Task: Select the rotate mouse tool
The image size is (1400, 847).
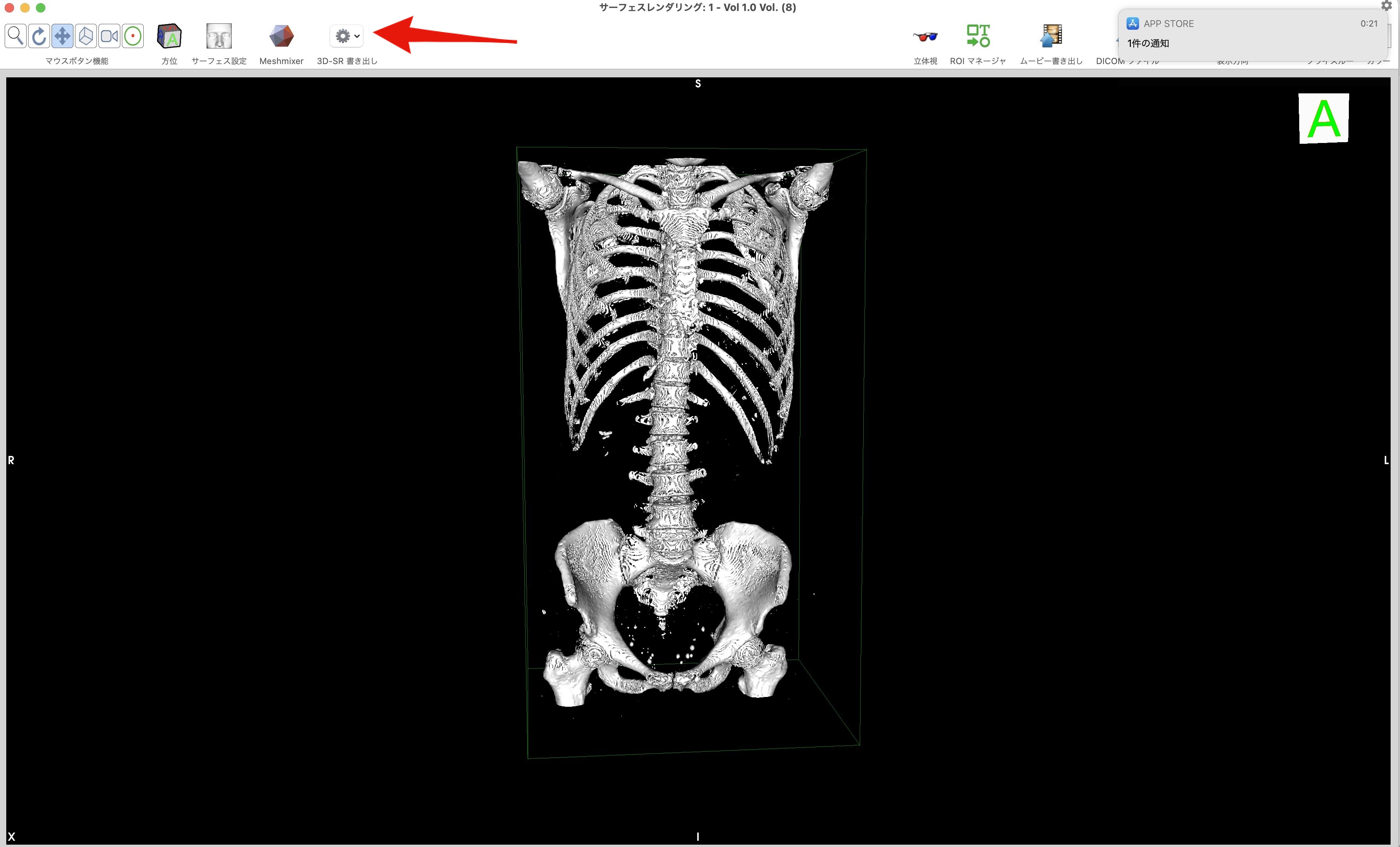Action: (x=39, y=36)
